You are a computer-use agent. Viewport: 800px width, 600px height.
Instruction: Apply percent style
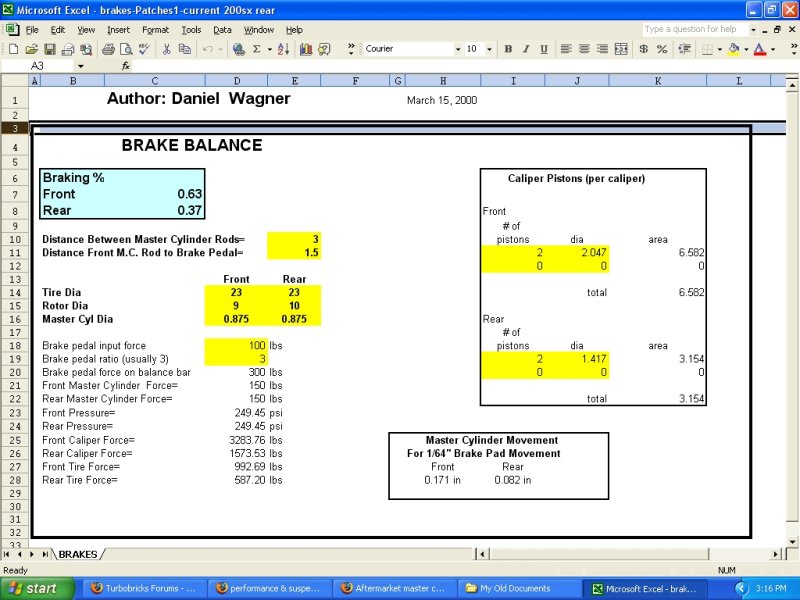pyautogui.click(x=662, y=49)
